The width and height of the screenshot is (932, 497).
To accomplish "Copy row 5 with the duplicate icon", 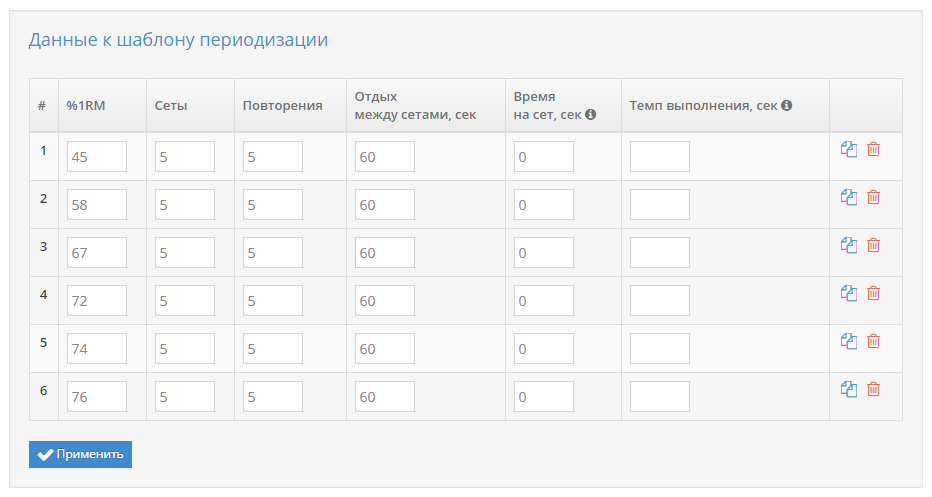I will (x=849, y=341).
